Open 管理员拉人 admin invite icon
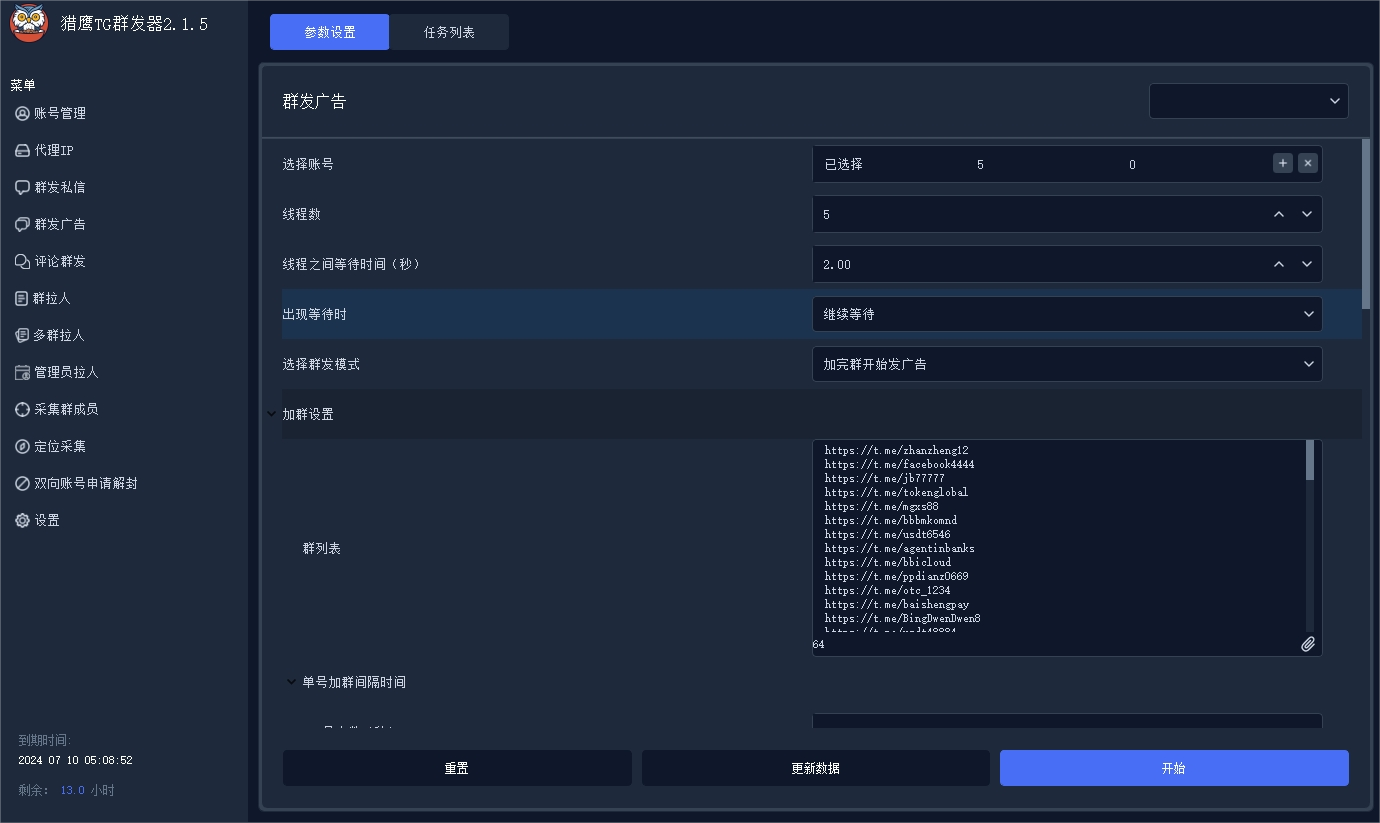Image resolution: width=1380 pixels, height=823 pixels. (x=22, y=372)
